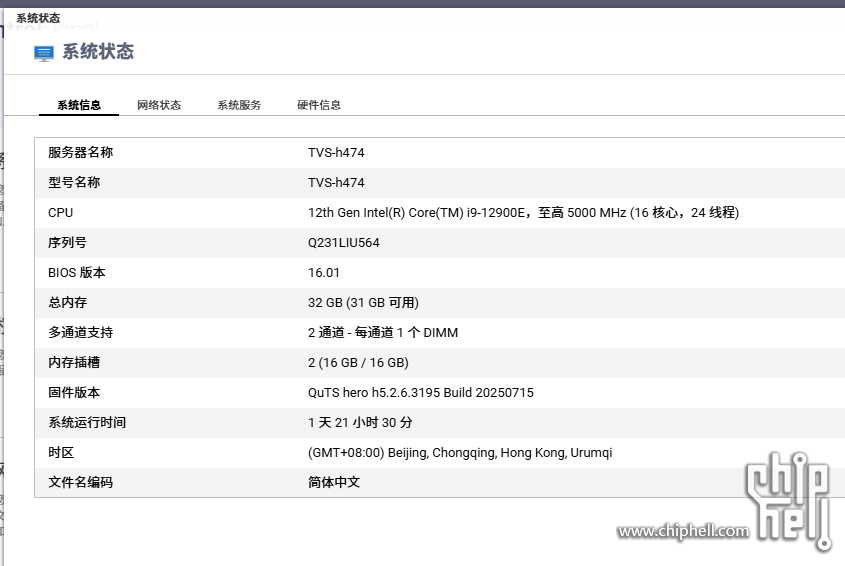Click the server name value TVS-h474

coord(336,153)
